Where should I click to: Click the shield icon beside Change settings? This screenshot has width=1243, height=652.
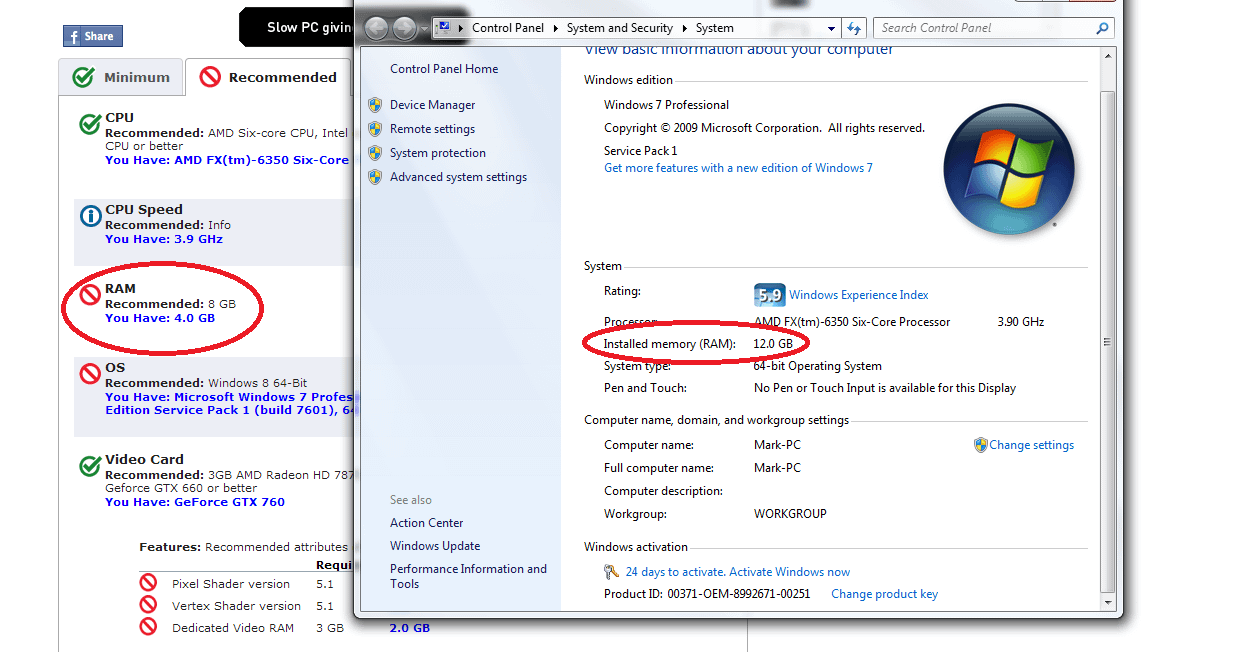click(x=980, y=445)
